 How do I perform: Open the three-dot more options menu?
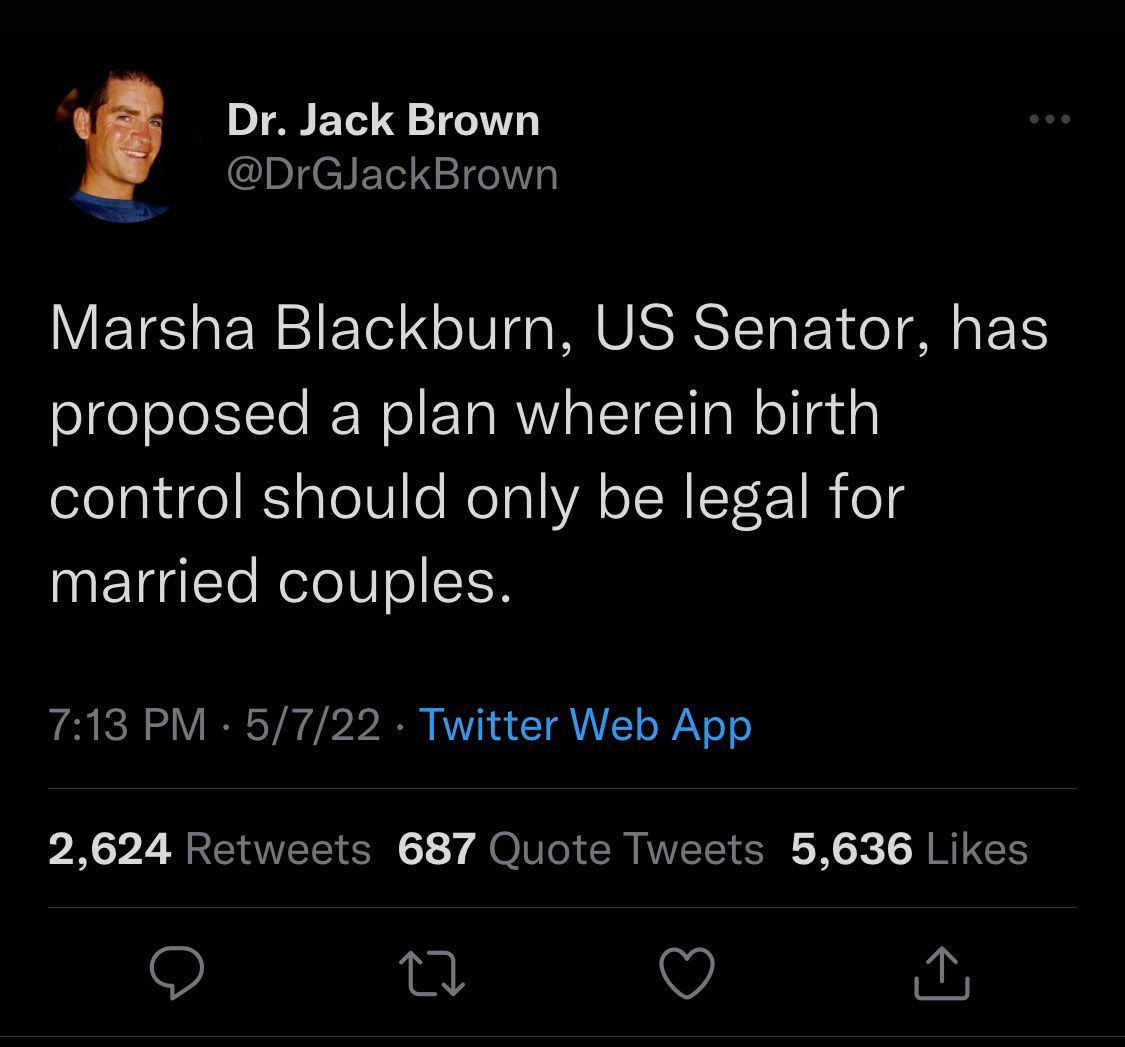pyautogui.click(x=1050, y=119)
